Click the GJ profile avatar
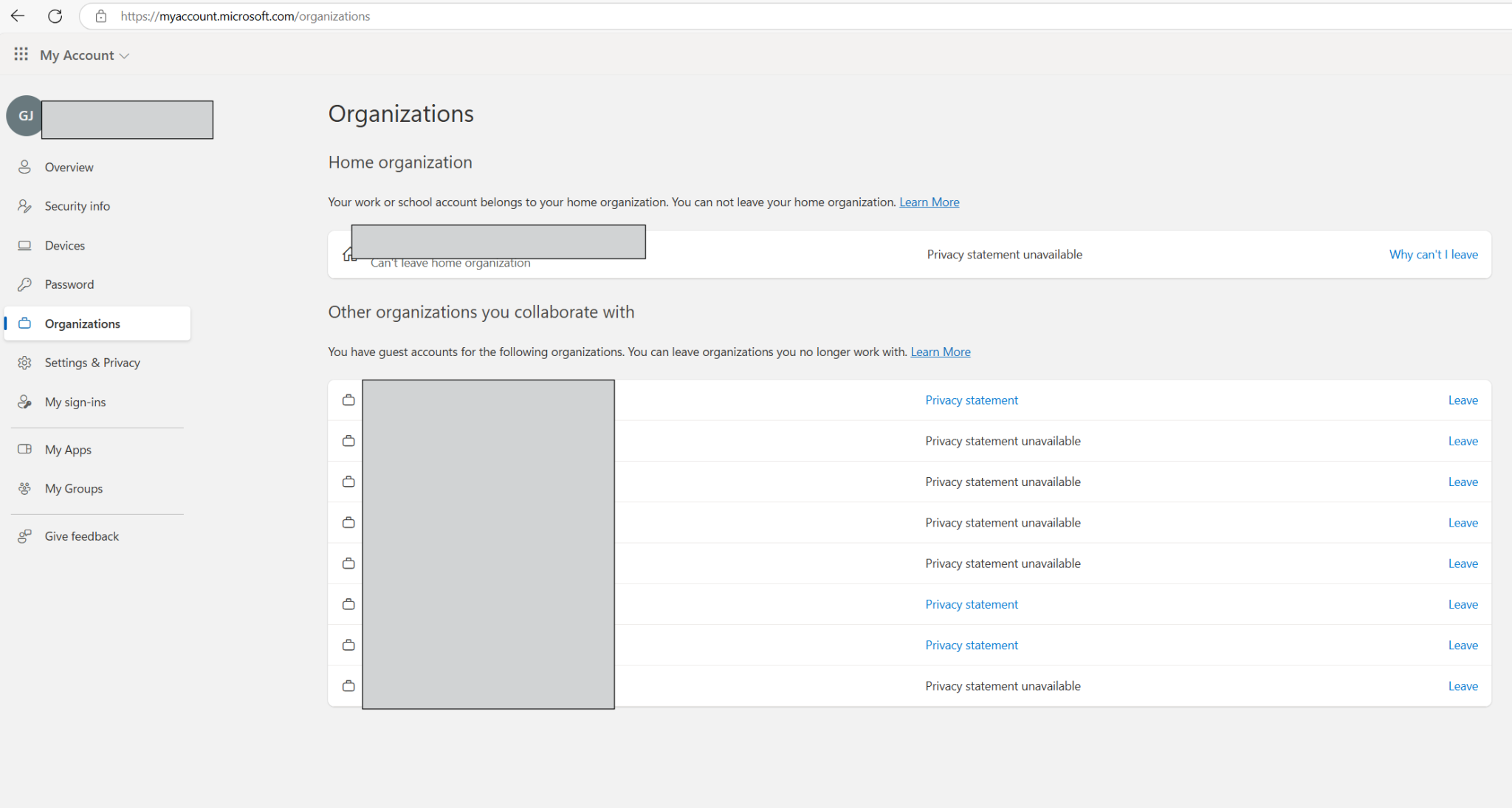The height and width of the screenshot is (808, 1512). (x=25, y=115)
